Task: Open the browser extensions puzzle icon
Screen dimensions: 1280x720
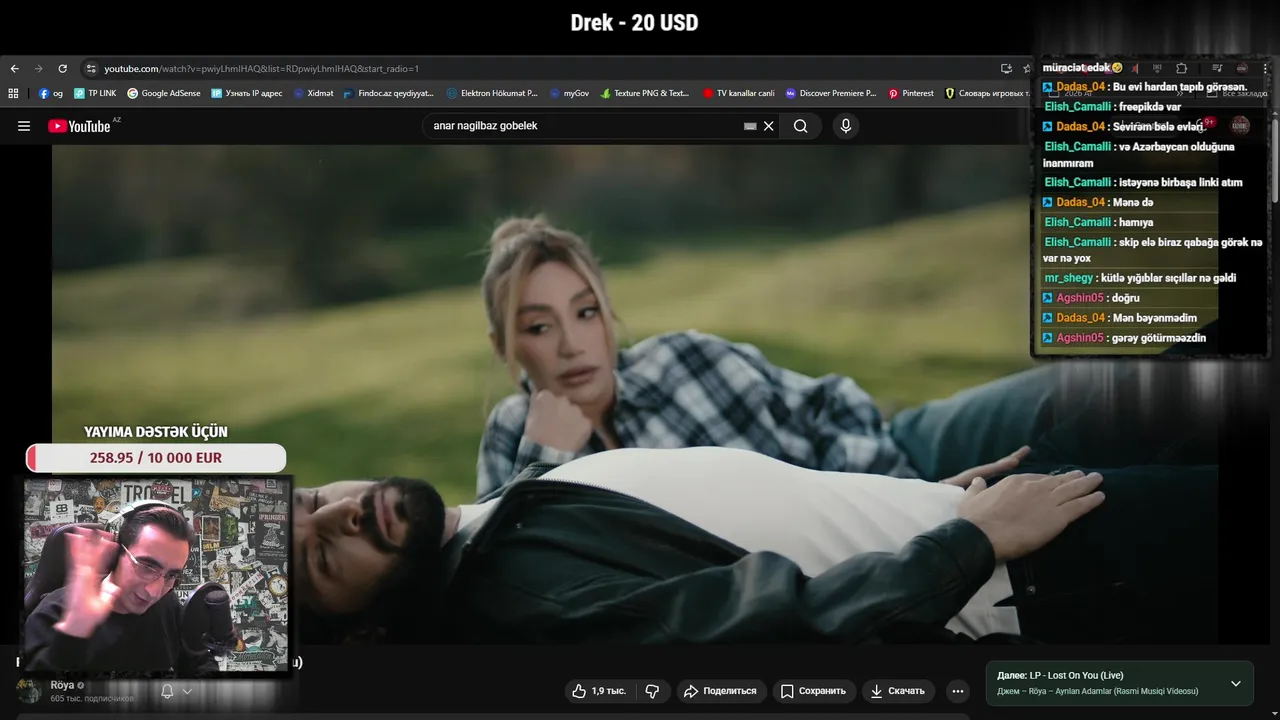Action: coord(1181,69)
